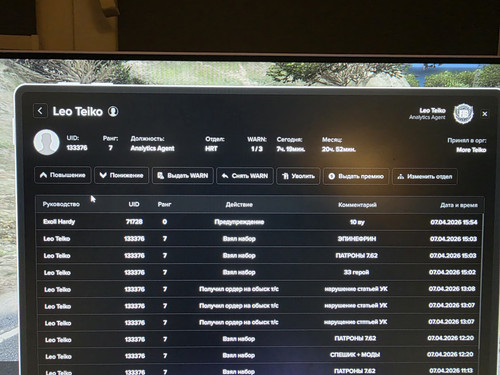This screenshot has width=500, height=375.
Task: Click the СПЕШИК + МОДЫ comment cell
Action: pos(355,355)
